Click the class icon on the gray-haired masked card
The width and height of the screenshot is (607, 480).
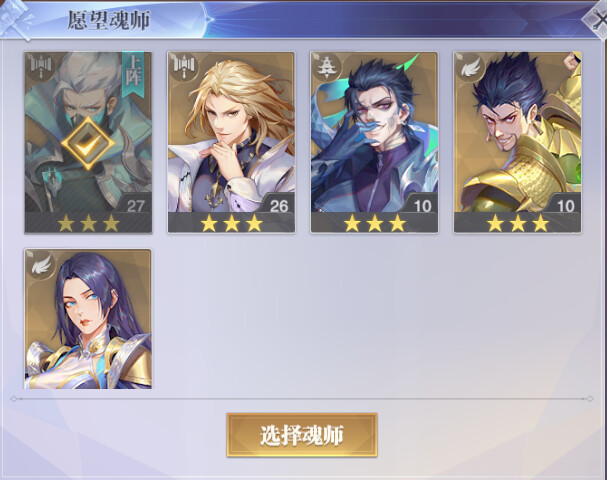point(41,66)
